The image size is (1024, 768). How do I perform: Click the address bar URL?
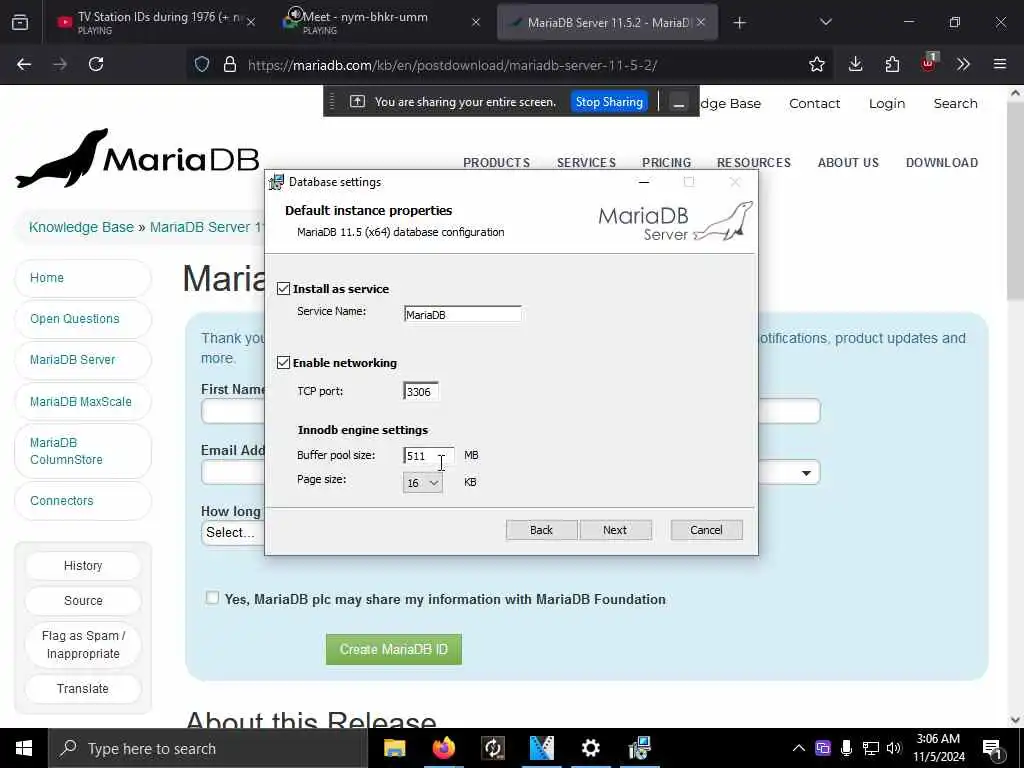point(453,65)
